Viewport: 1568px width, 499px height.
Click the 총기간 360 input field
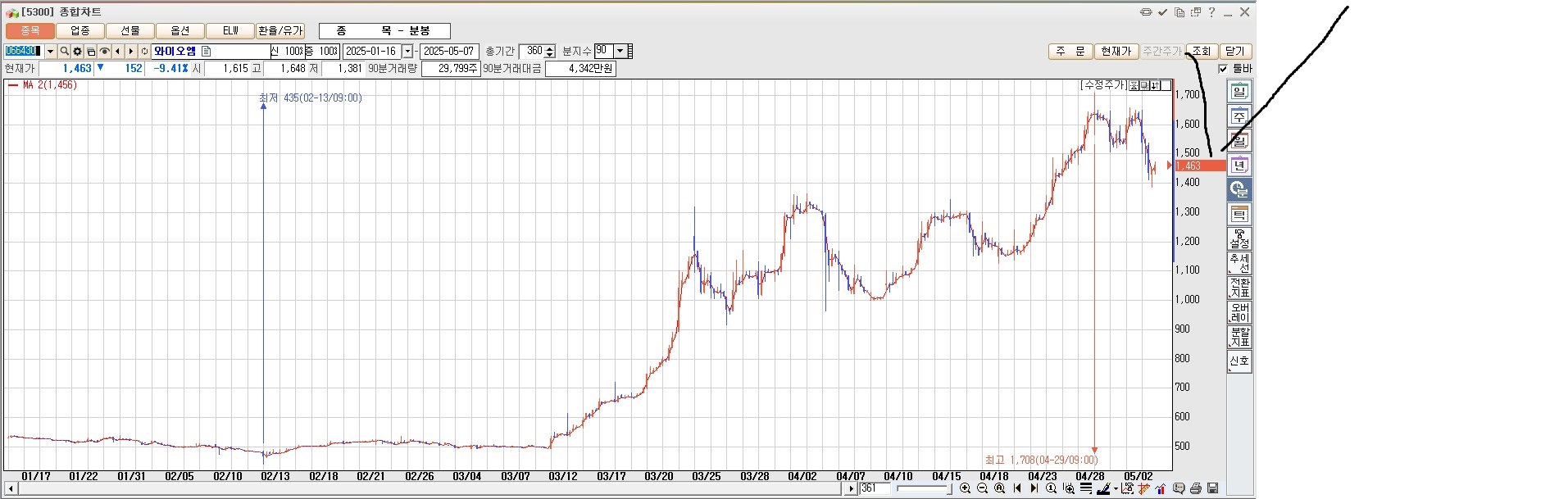[x=533, y=52]
